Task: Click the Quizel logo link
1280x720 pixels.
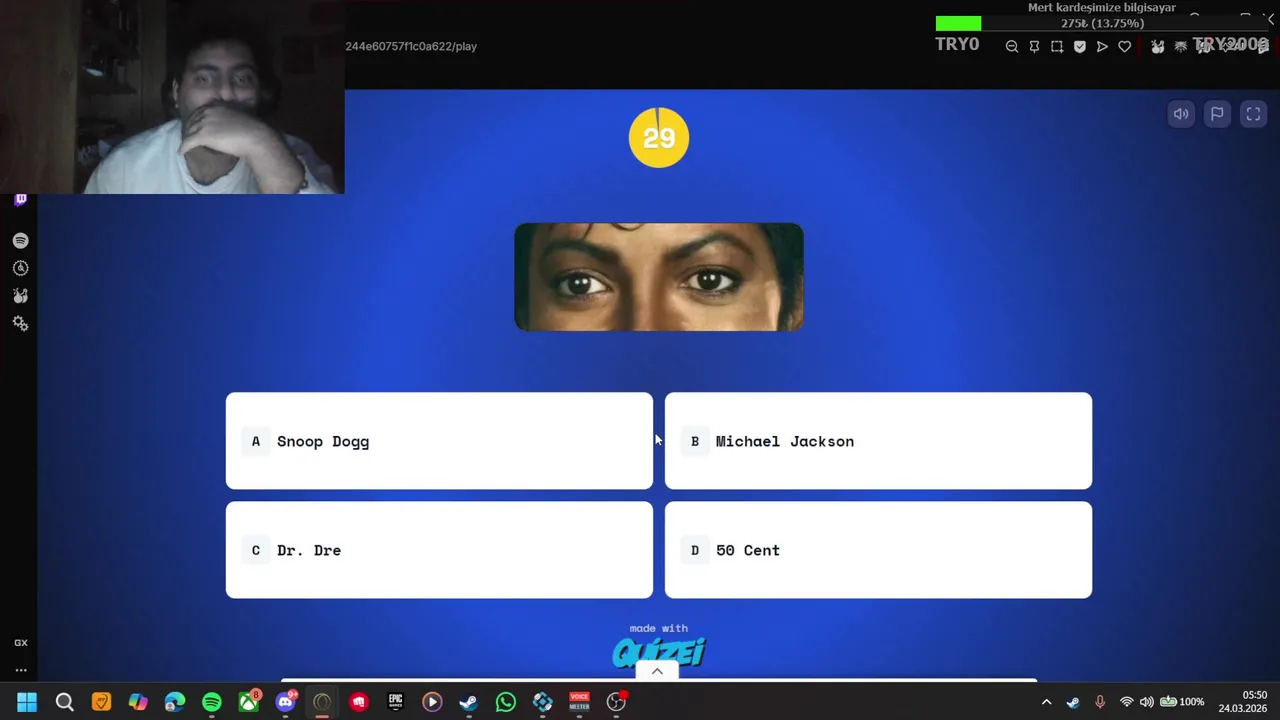Action: point(659,652)
